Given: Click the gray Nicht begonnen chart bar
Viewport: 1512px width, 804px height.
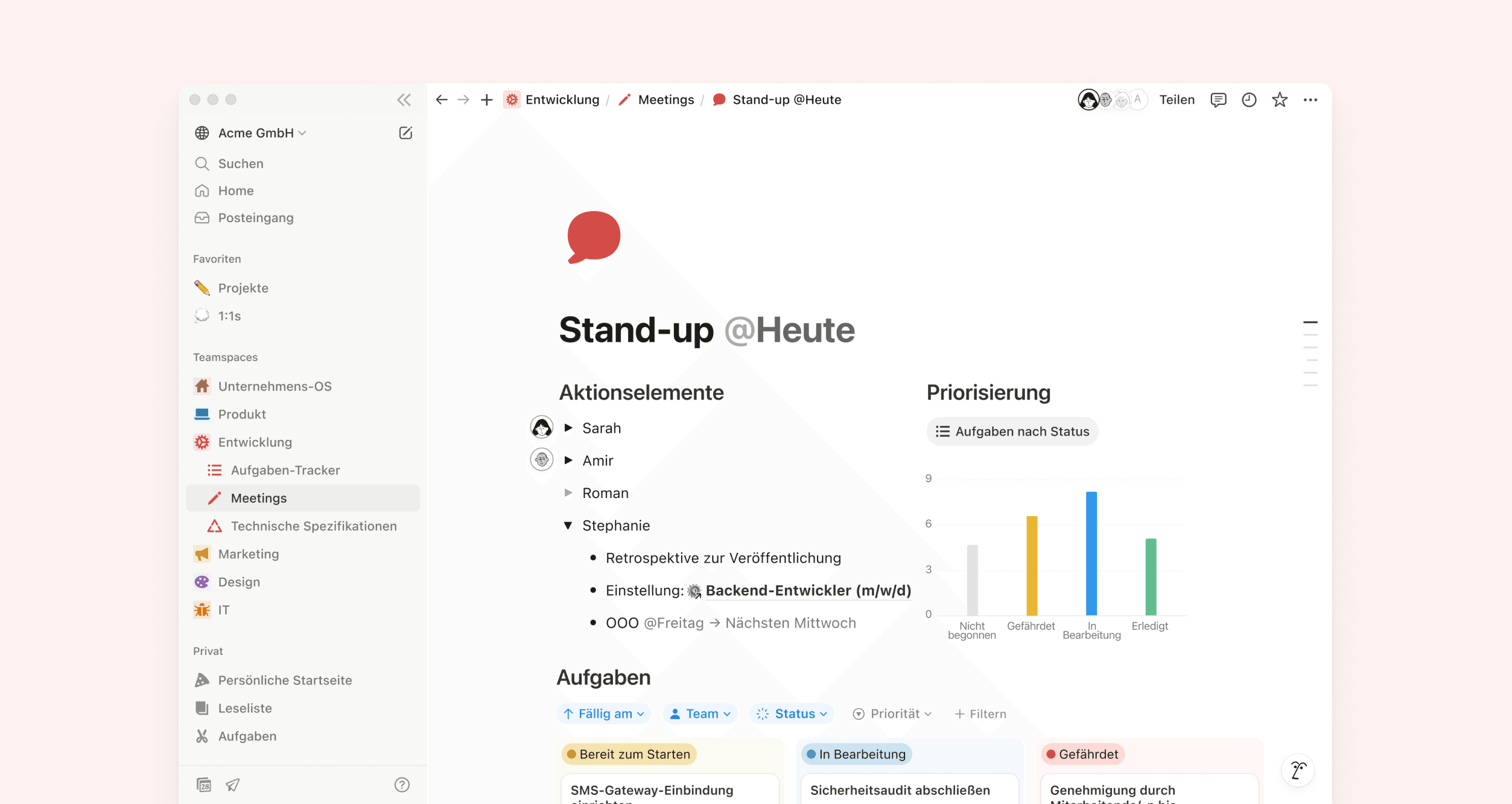Looking at the screenshot, I should click(972, 580).
